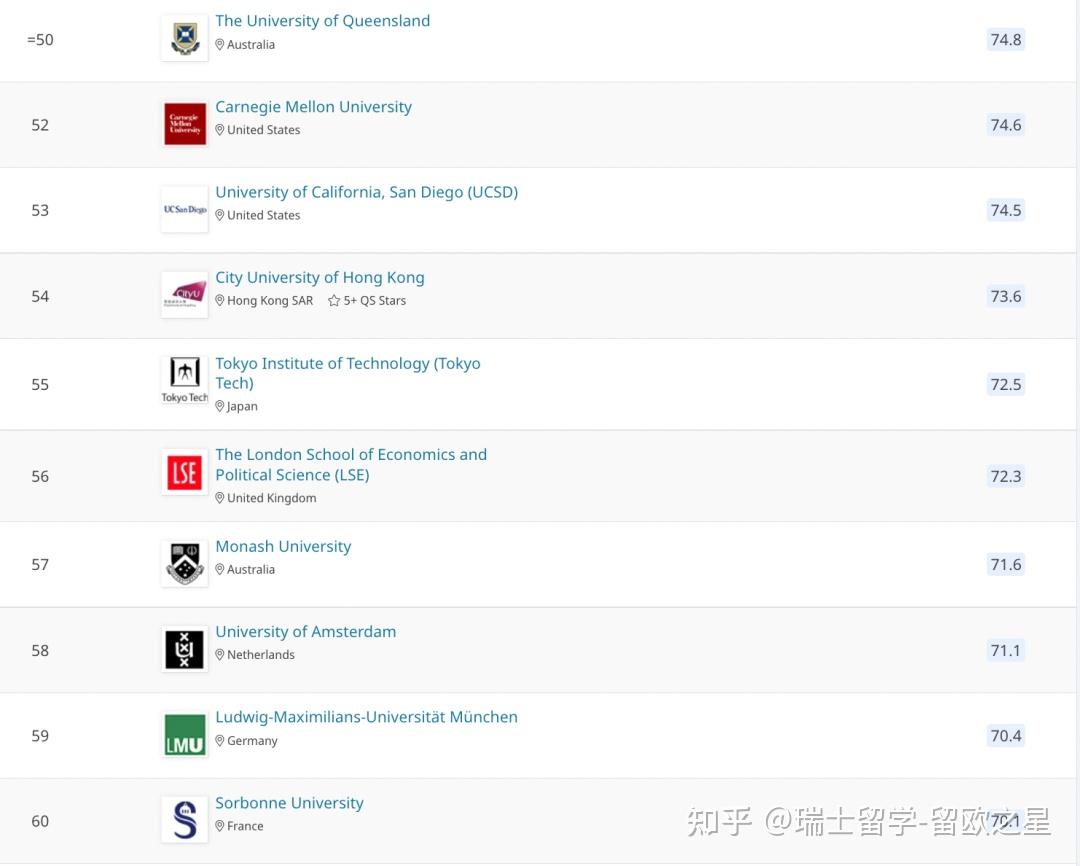Click the CityU logo
The width and height of the screenshot is (1080, 866).
(185, 295)
